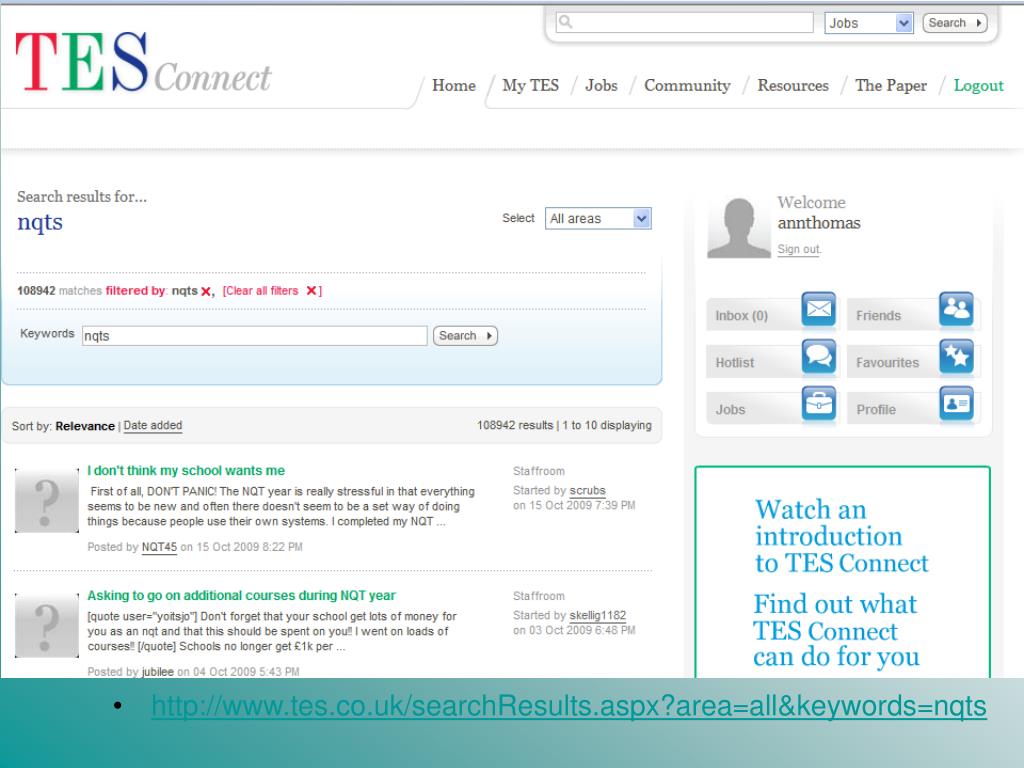Click the Favourites button label
This screenshot has width=1024, height=768.
(888, 362)
